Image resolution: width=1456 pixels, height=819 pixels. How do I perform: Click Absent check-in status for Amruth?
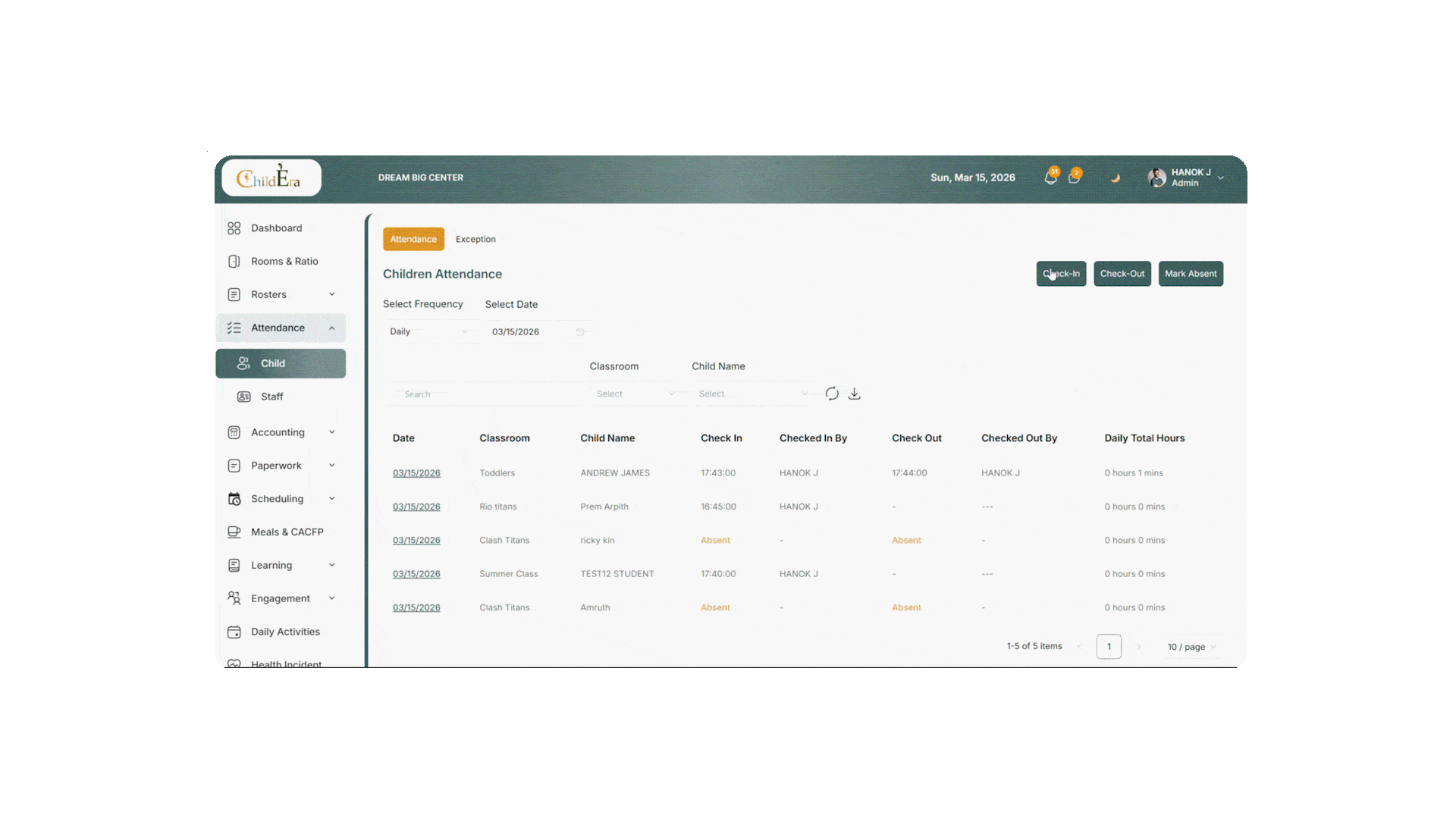point(715,607)
